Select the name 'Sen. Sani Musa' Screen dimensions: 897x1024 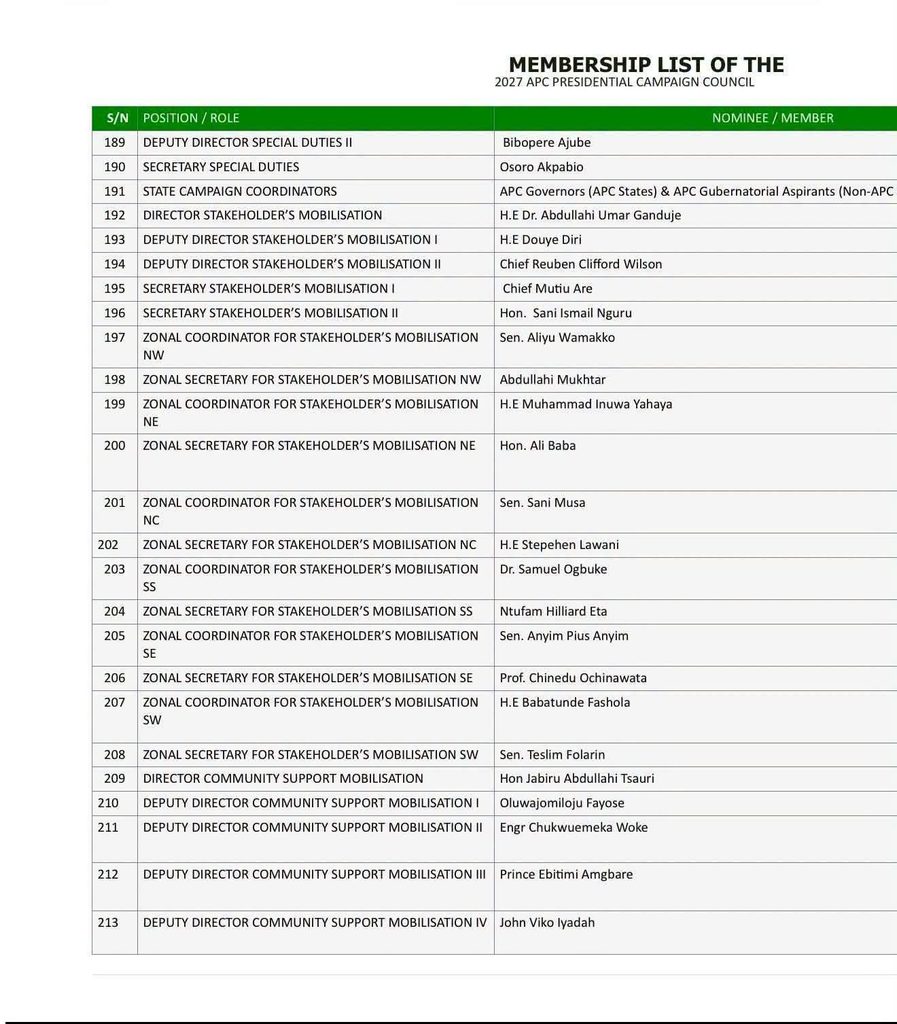(542, 503)
